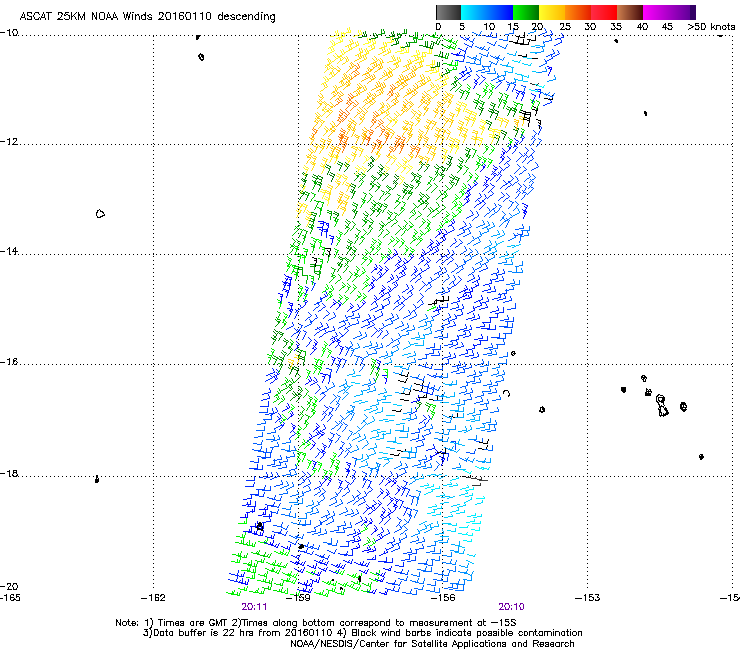Click the '-12' latitude axis label
The width and height of the screenshot is (740, 650).
point(9,142)
